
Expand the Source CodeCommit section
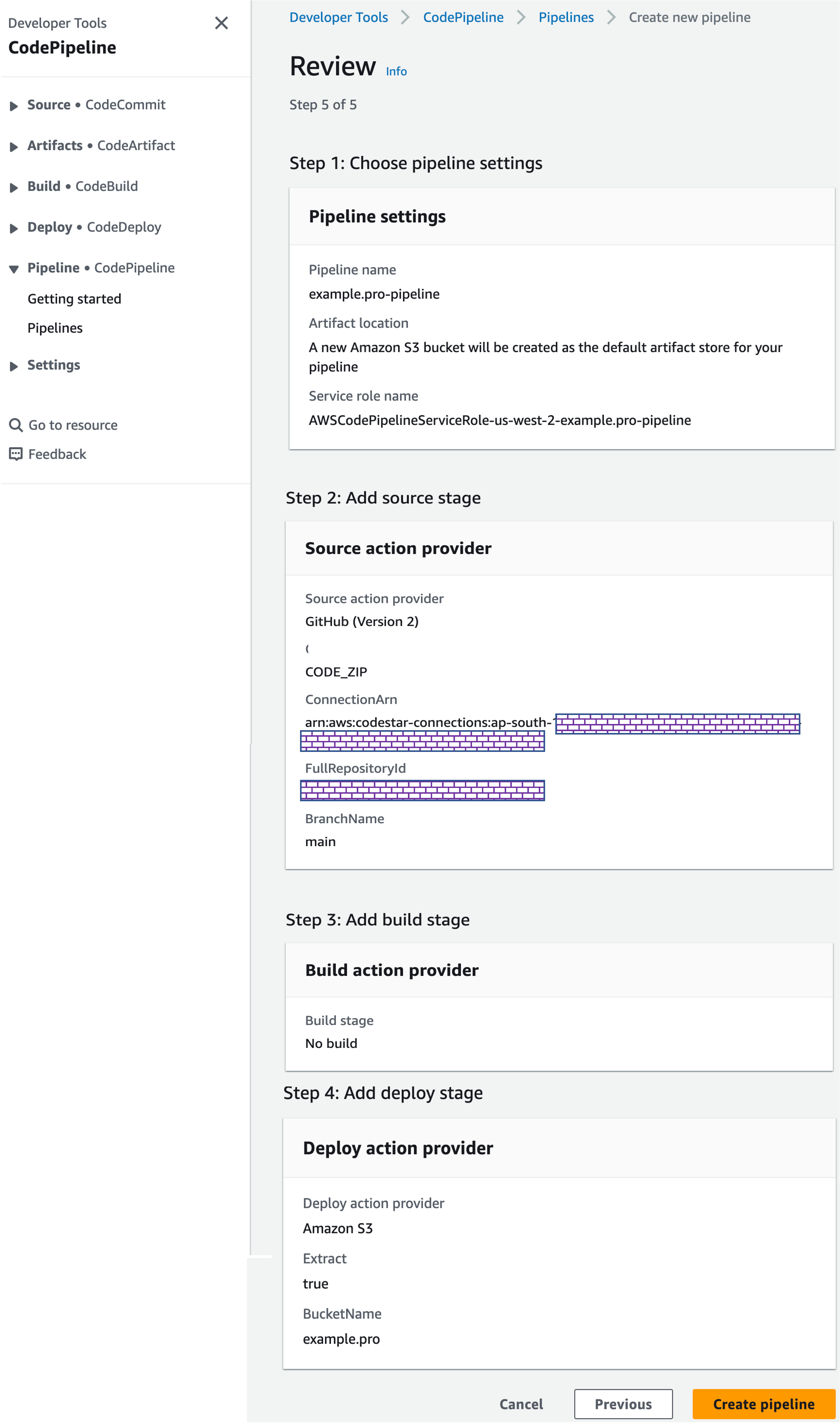click(14, 106)
